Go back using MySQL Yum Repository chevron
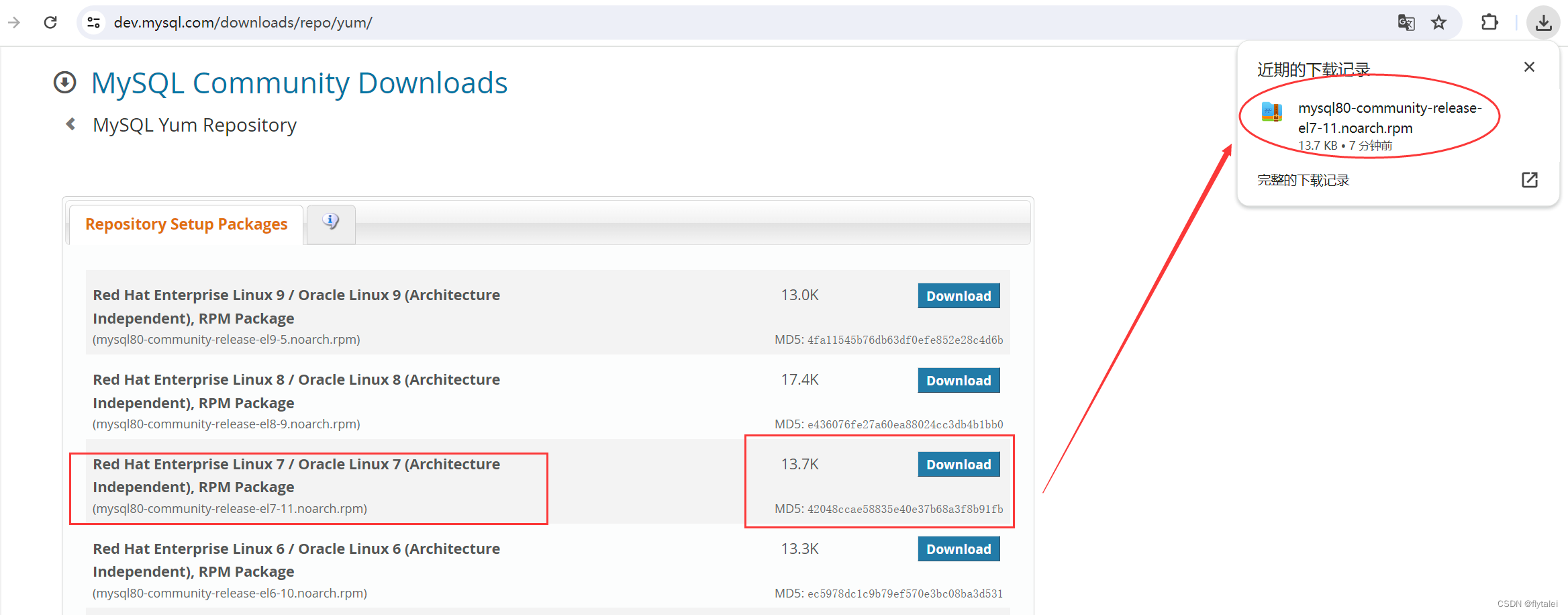Image resolution: width=1568 pixels, height=615 pixels. (x=70, y=124)
